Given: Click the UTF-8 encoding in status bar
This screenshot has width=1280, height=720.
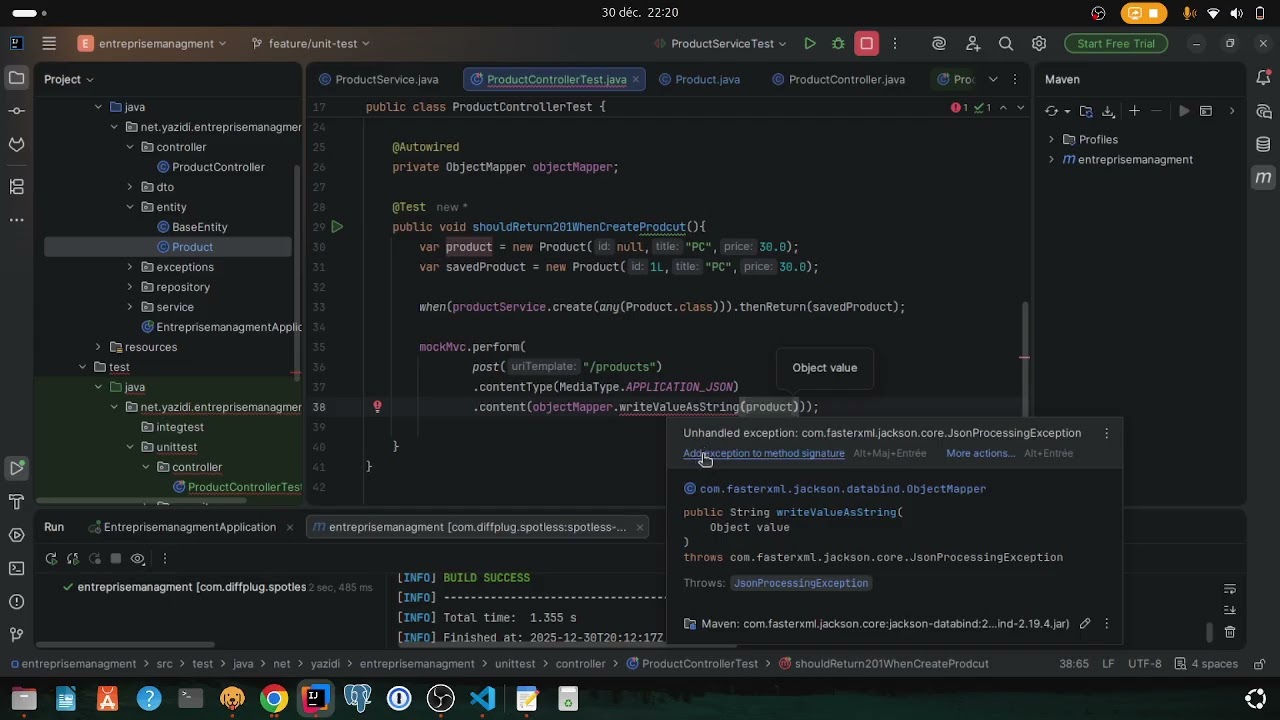Looking at the screenshot, I should (1145, 663).
